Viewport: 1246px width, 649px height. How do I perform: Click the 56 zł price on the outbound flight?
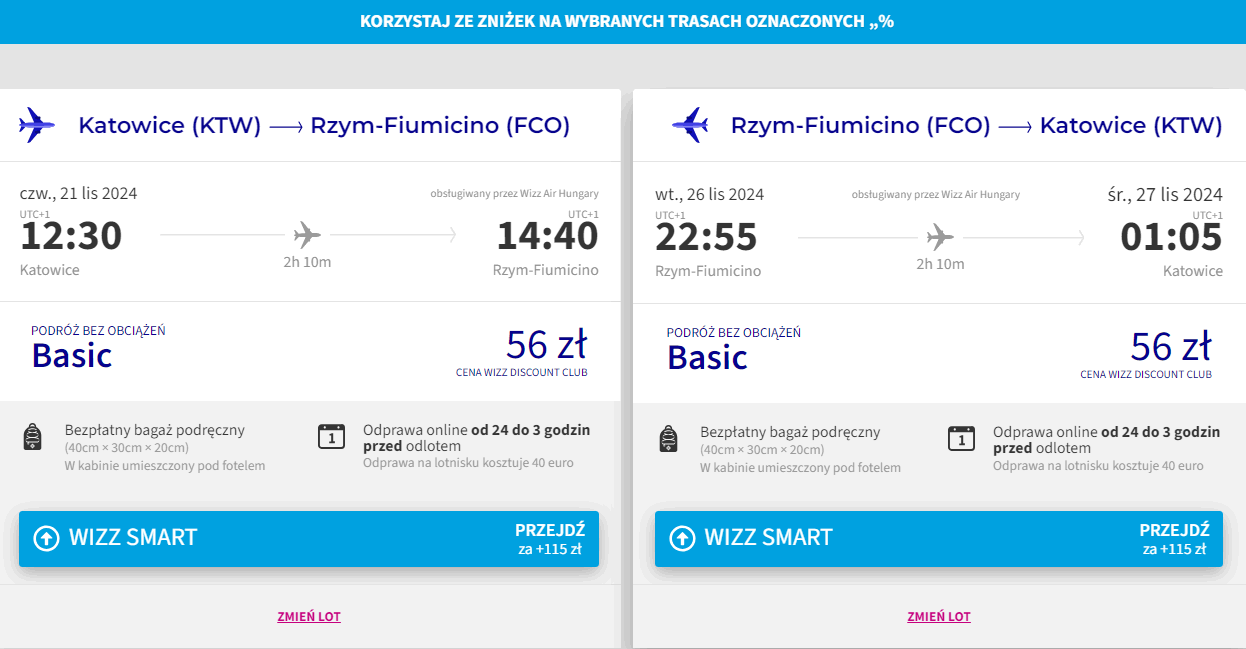pos(546,344)
